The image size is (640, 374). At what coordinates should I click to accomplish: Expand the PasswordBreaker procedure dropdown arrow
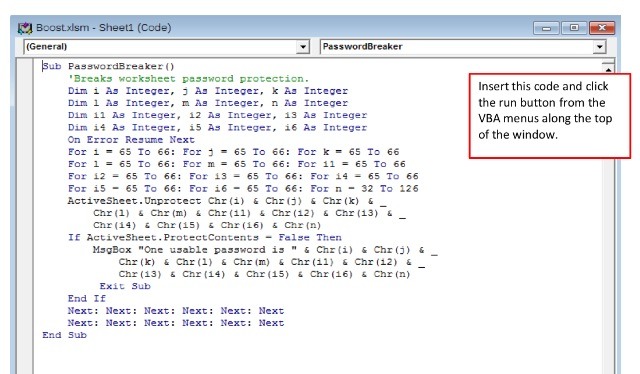tap(599, 47)
